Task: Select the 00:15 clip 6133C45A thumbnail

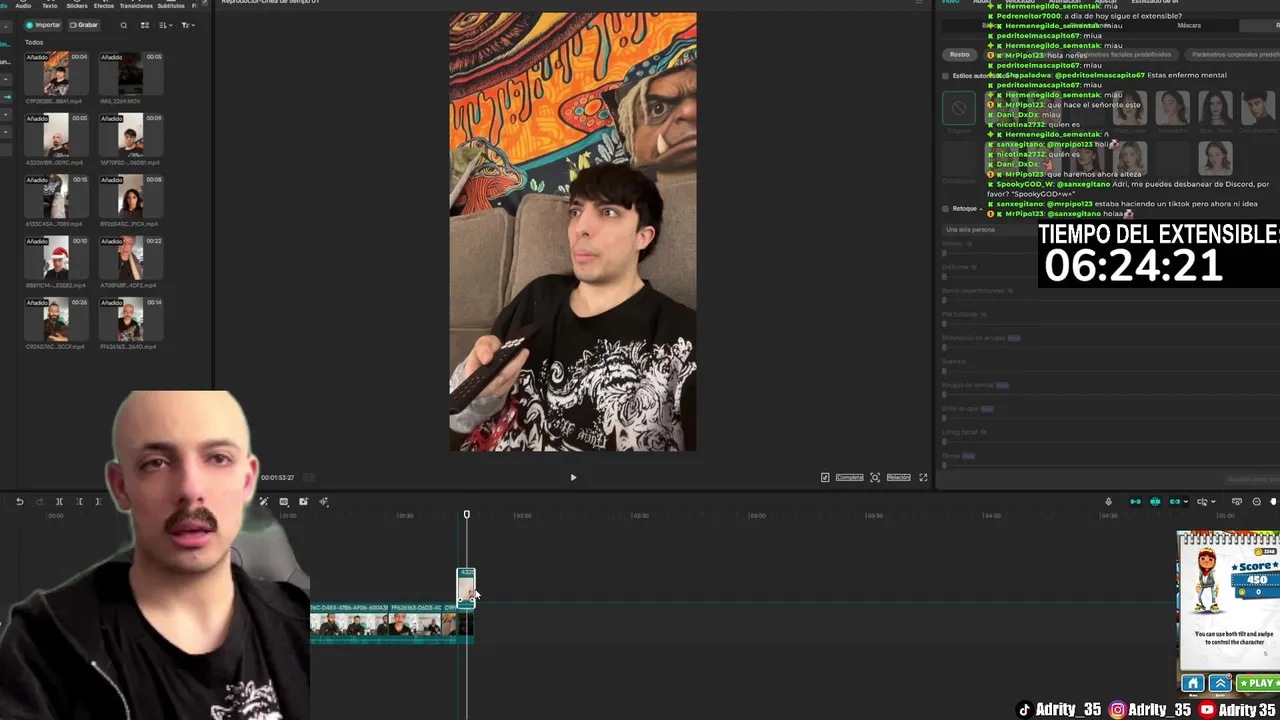Action: click(x=56, y=197)
